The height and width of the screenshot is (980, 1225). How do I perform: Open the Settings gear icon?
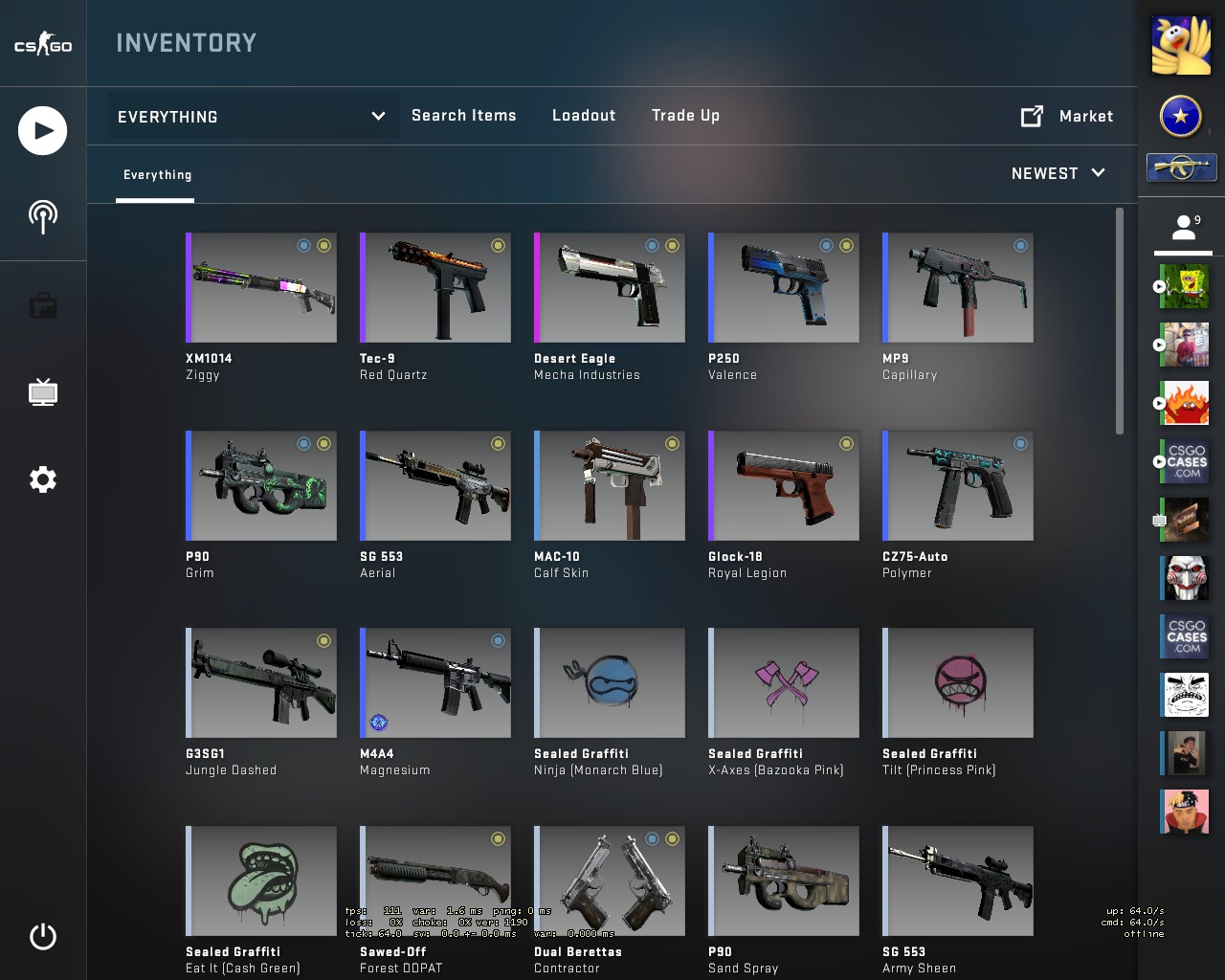point(43,479)
